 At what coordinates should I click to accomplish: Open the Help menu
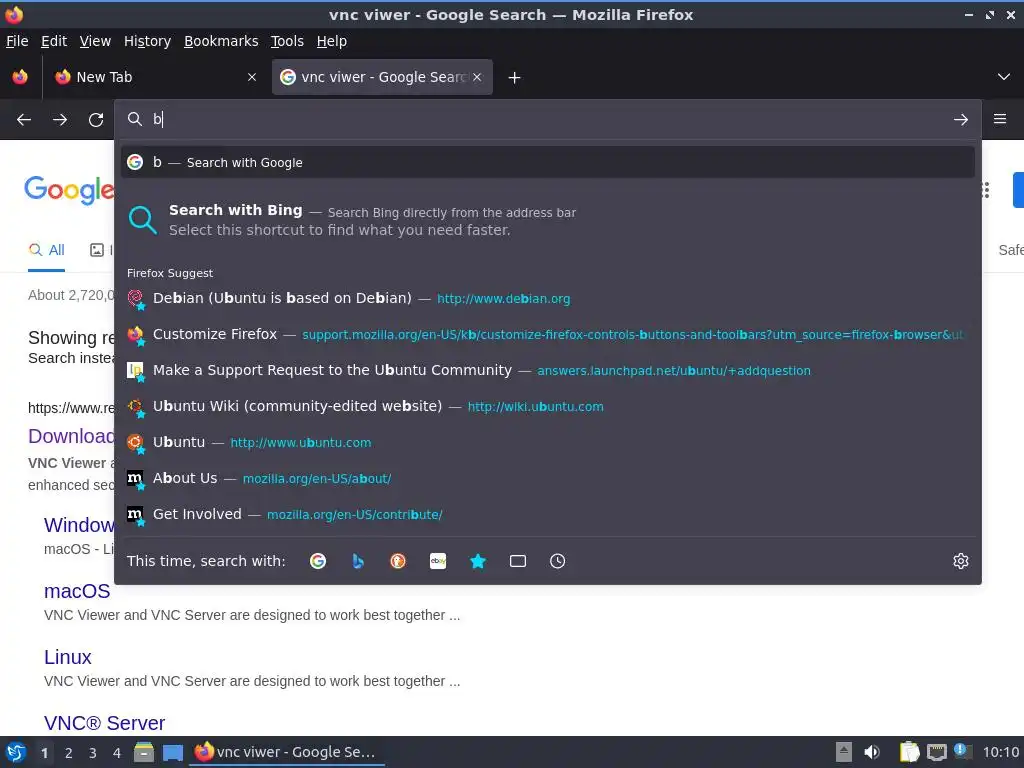(x=331, y=41)
